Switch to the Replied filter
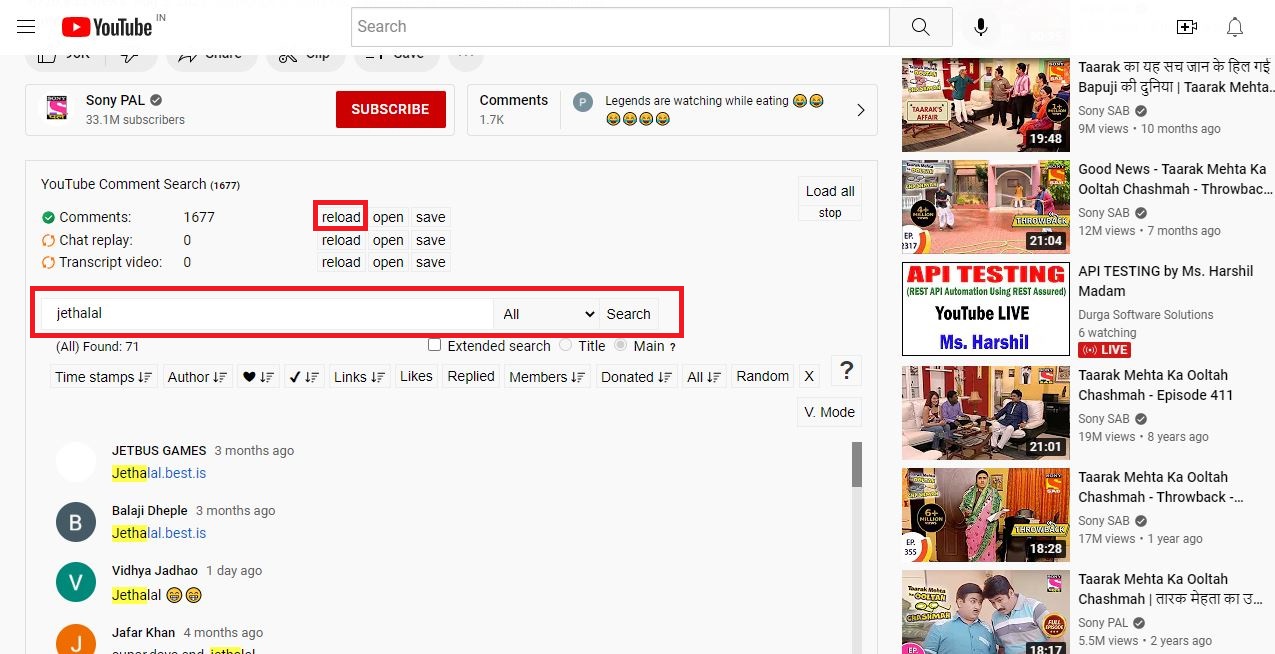 pyautogui.click(x=470, y=376)
